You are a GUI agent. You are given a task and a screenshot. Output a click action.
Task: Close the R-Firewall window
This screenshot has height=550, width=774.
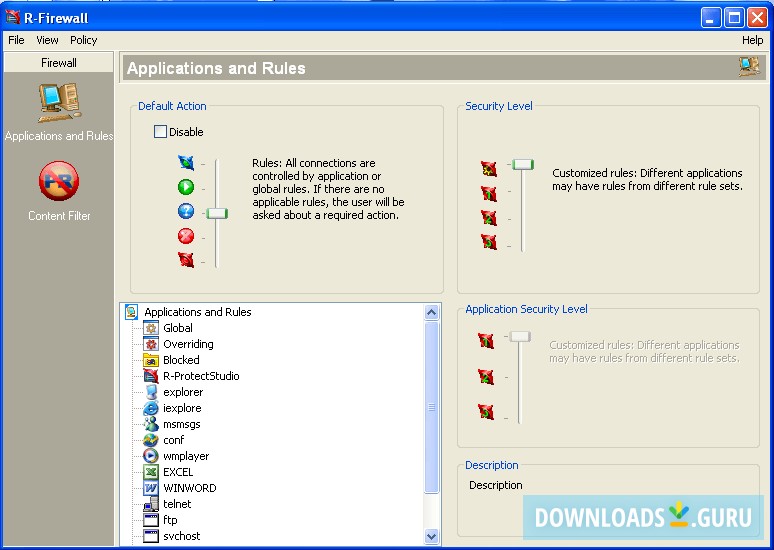tap(757, 18)
